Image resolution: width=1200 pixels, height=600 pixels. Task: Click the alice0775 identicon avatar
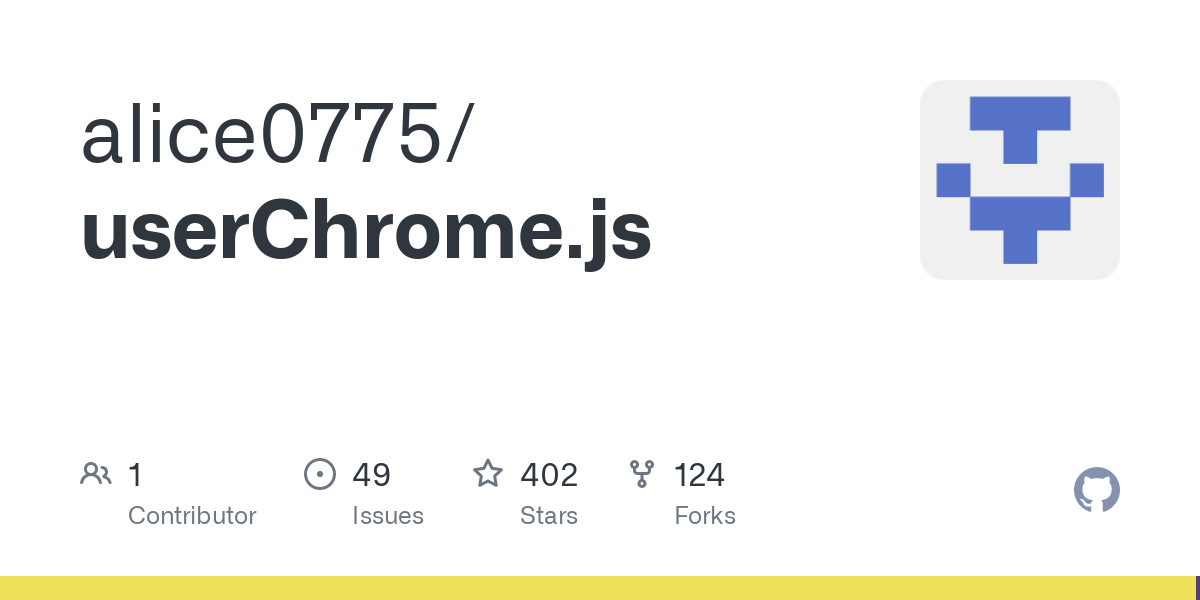point(1019,180)
